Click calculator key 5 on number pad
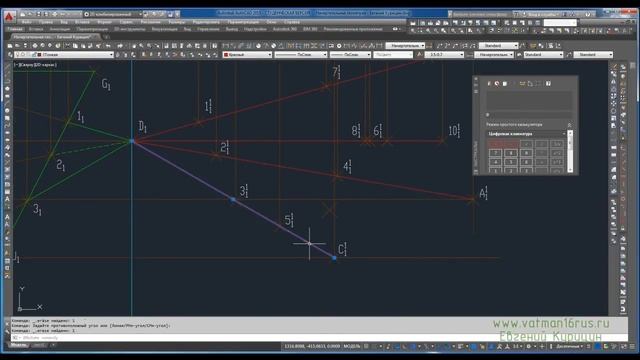Screen dimensions: 640x360 click(x=511, y=162)
